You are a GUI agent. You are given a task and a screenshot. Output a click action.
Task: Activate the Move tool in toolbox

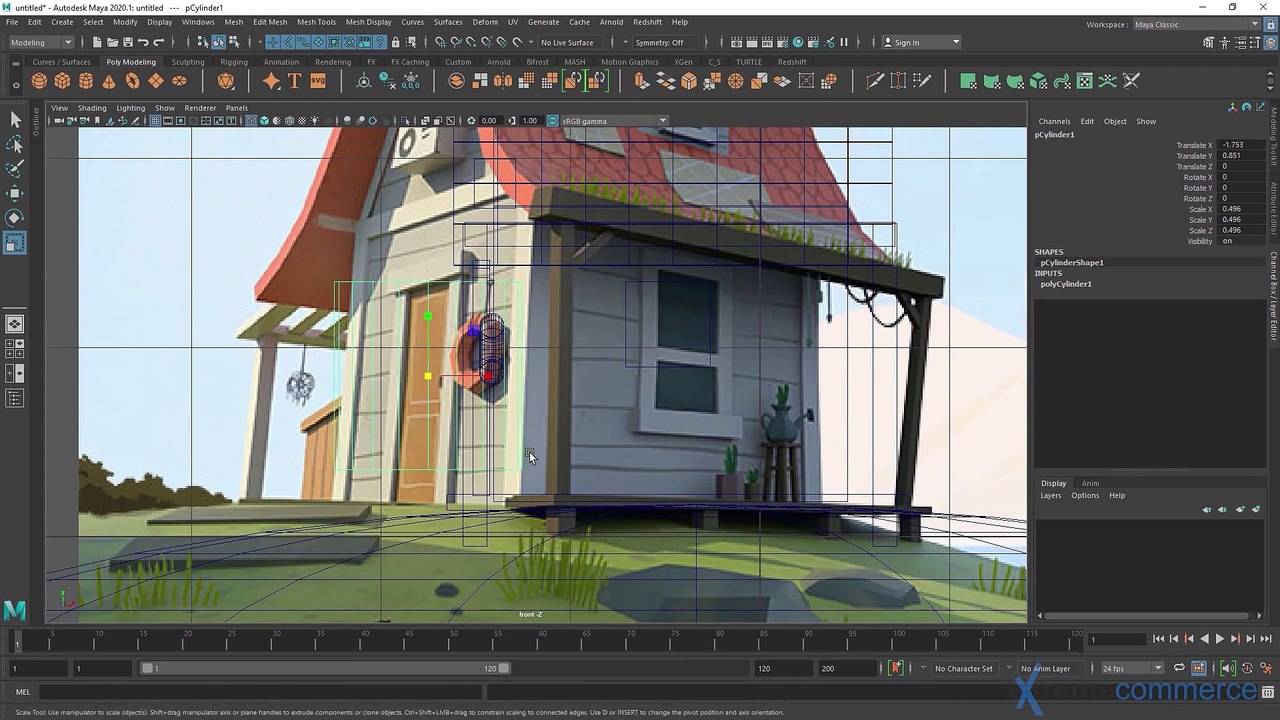coord(15,193)
